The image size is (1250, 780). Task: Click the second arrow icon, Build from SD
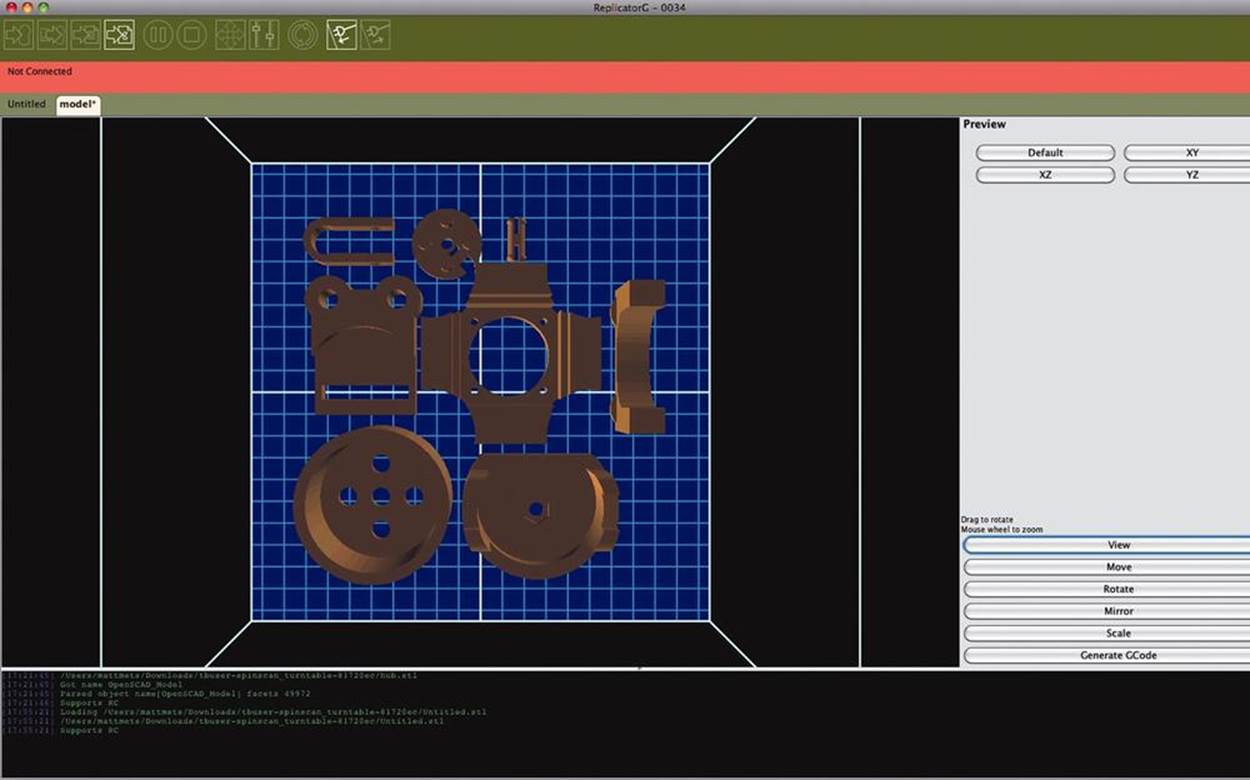pos(52,36)
